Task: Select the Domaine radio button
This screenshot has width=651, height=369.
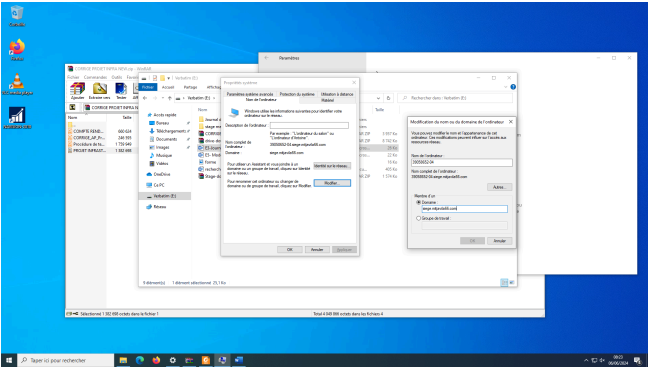Action: pos(418,202)
